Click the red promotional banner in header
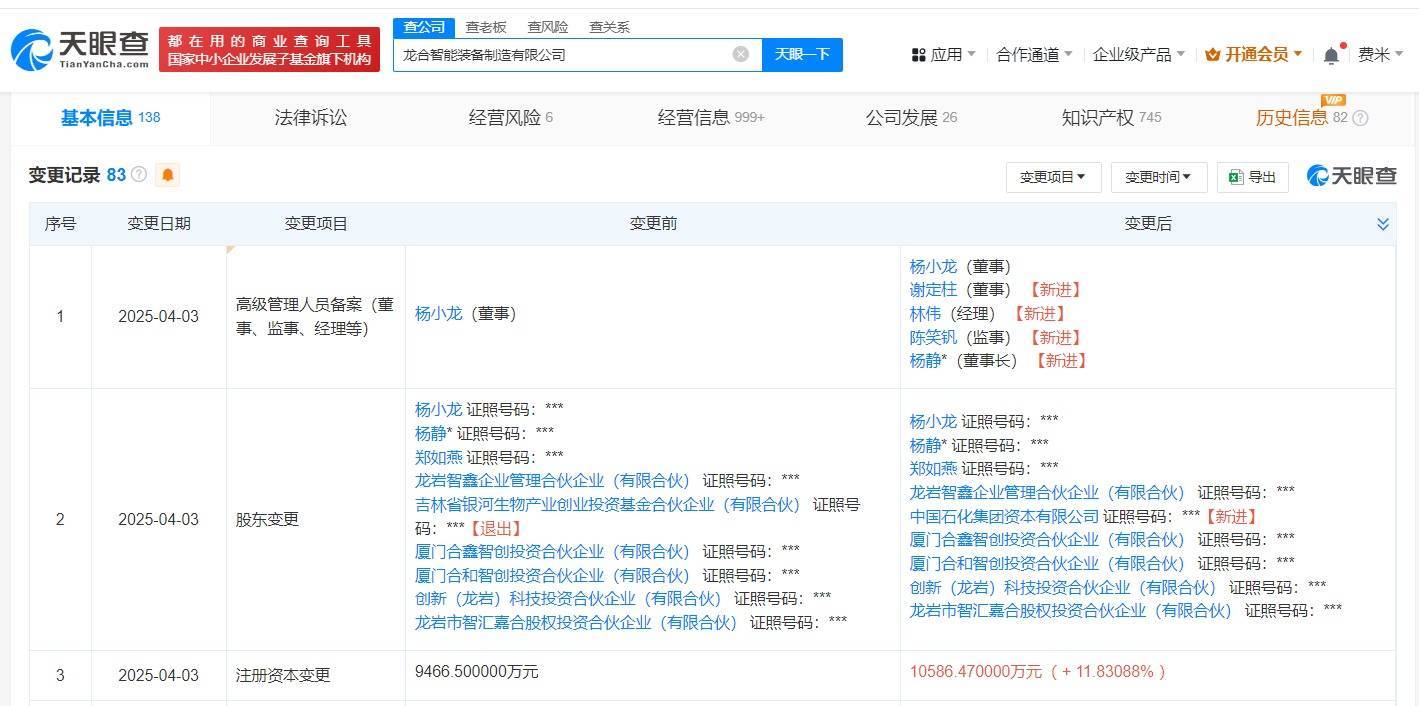The height and width of the screenshot is (706, 1419). coord(269,50)
